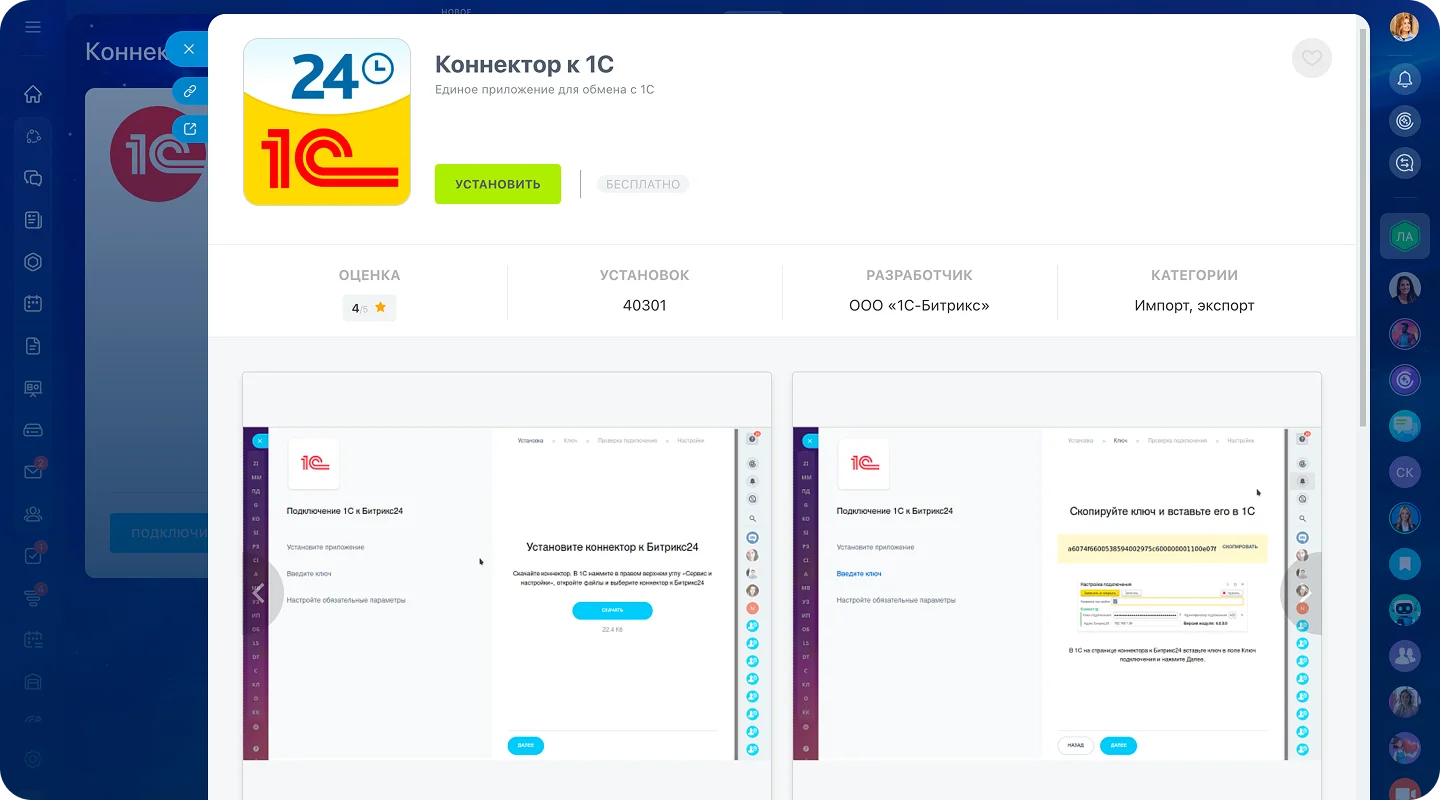Open the Импорт, экспорт category

1194,306
